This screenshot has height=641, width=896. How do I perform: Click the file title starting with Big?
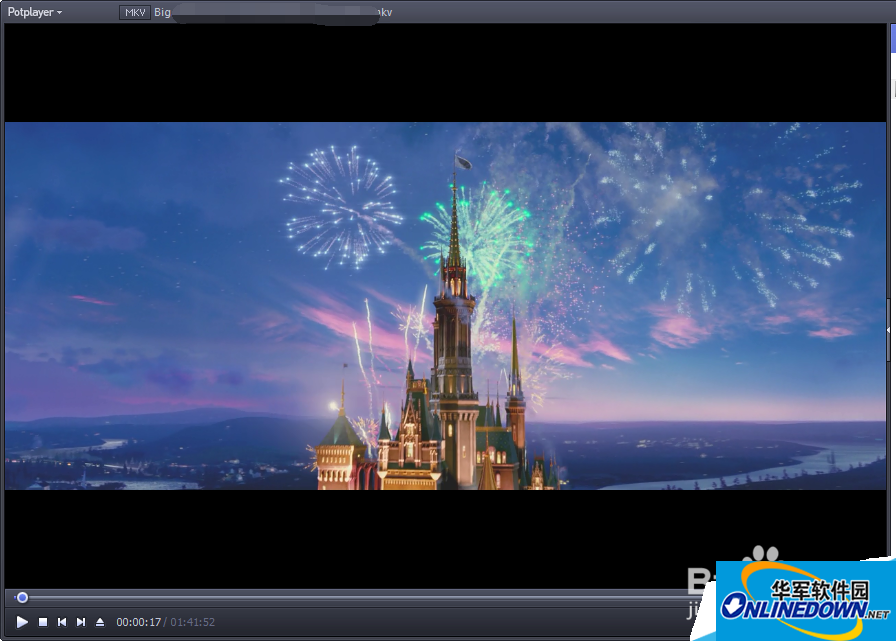[x=273, y=12]
